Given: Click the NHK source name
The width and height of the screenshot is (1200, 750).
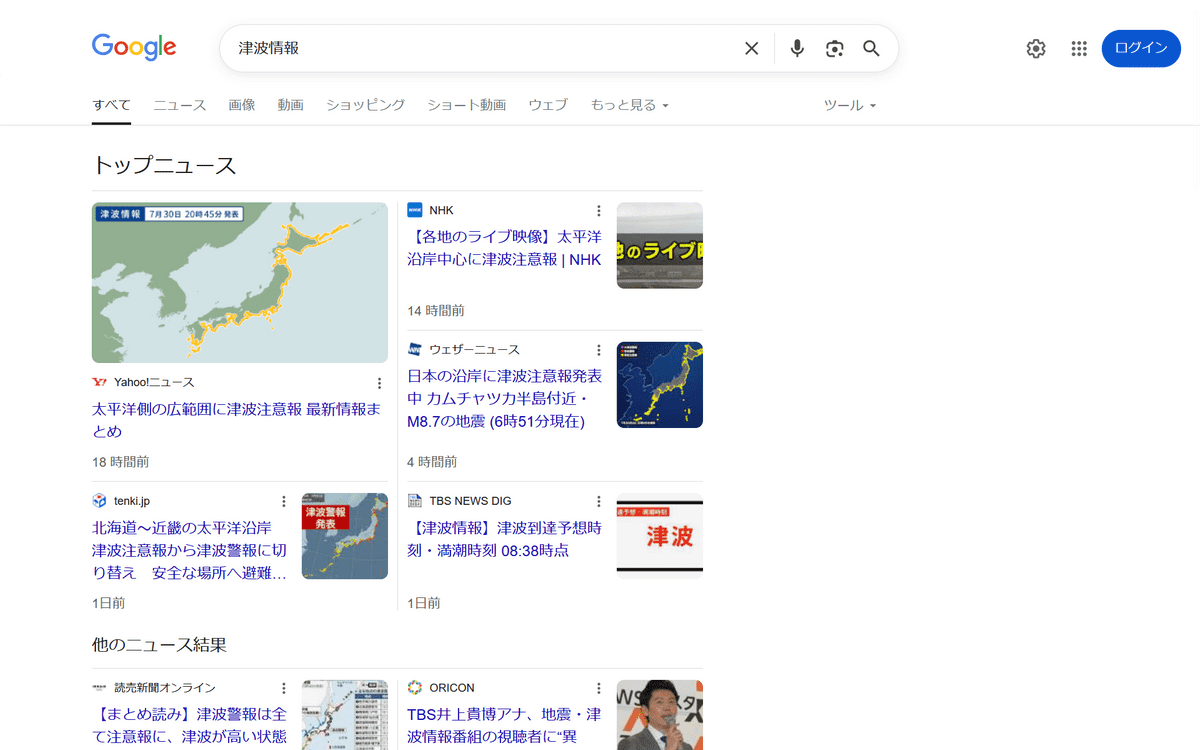Looking at the screenshot, I should click(441, 210).
